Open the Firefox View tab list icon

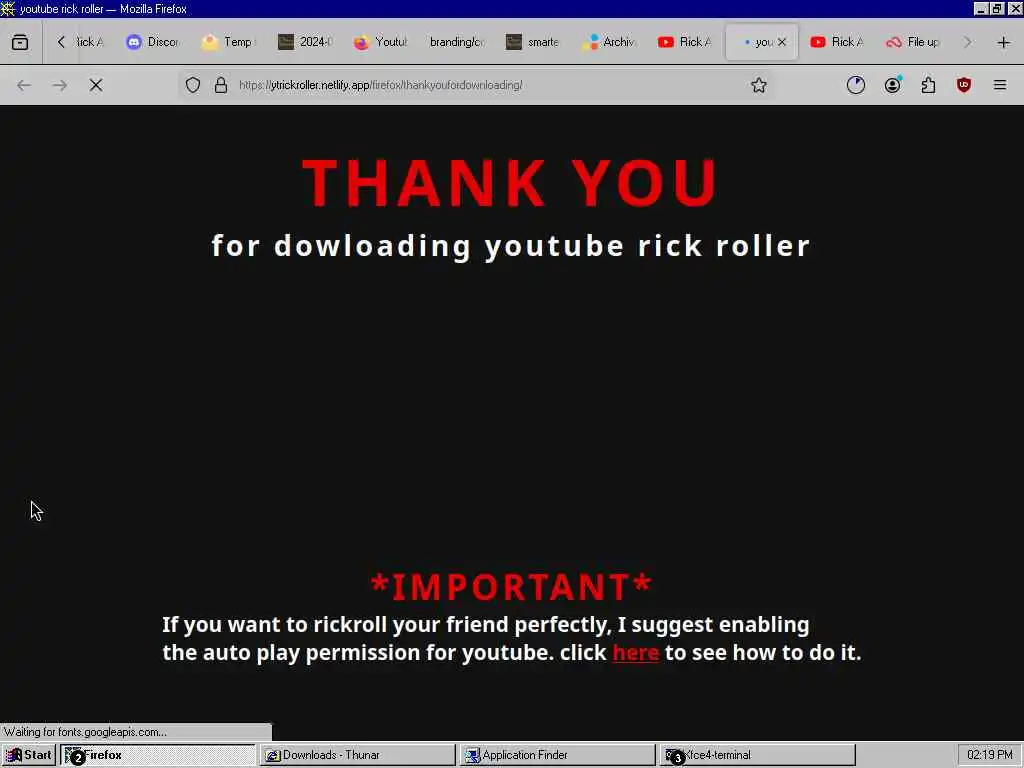(x=20, y=42)
